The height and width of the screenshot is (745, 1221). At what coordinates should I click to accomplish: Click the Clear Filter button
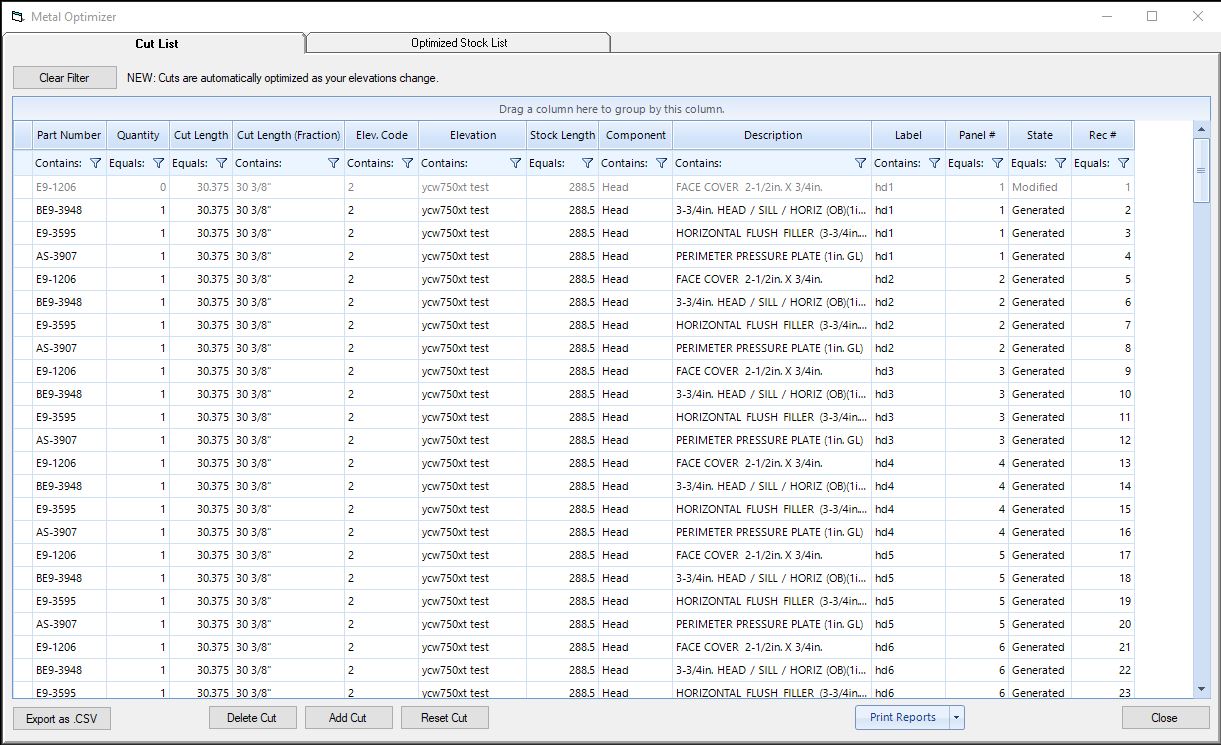(64, 78)
